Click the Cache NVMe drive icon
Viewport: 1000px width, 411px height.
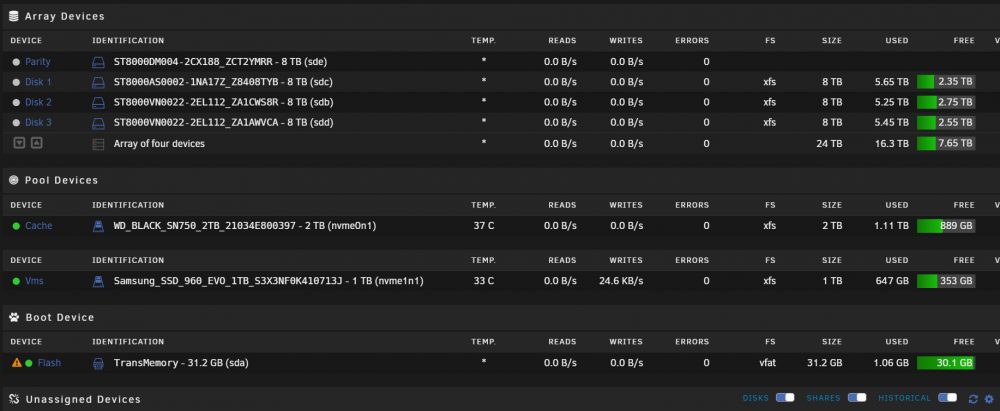click(x=98, y=226)
